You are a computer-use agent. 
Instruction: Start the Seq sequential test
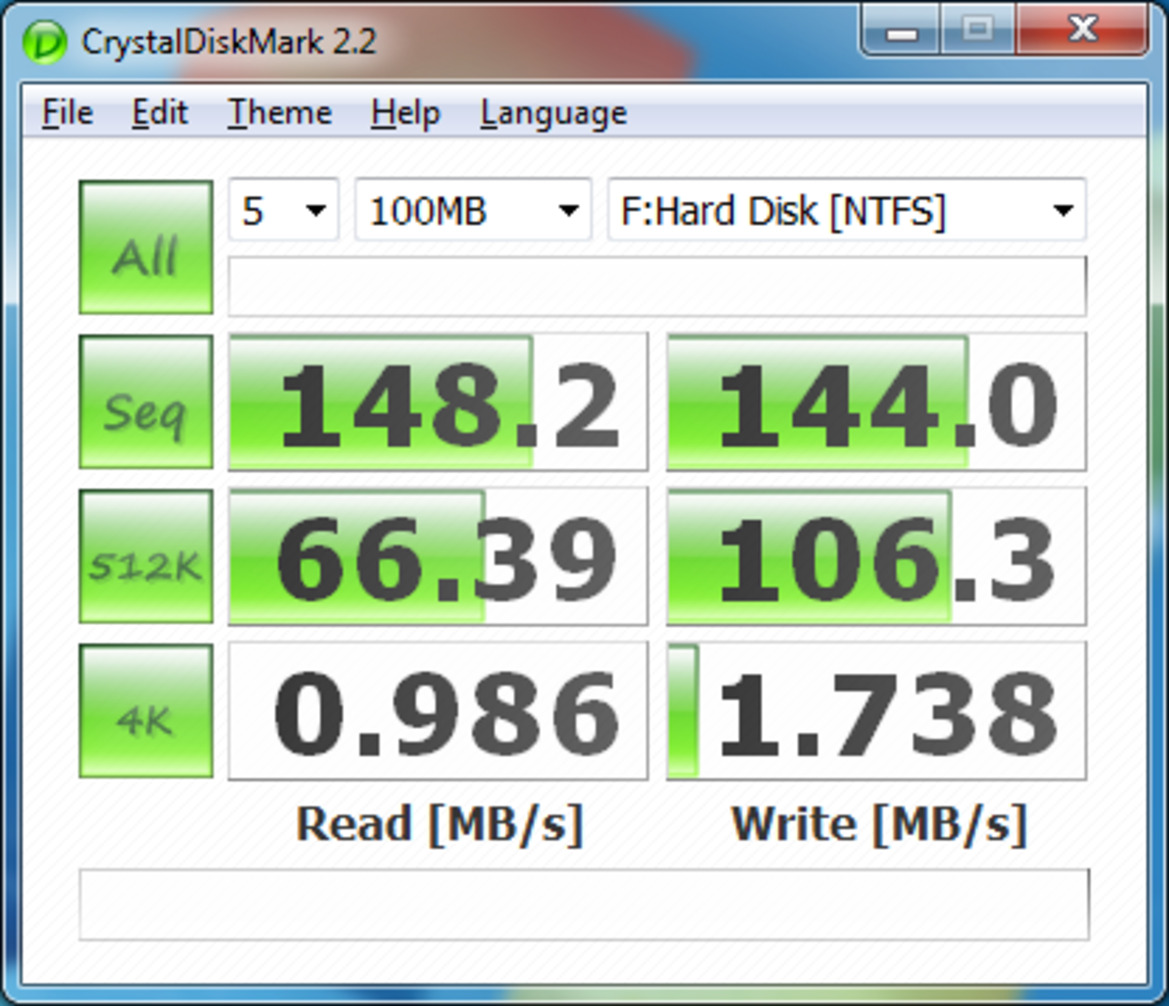click(146, 402)
